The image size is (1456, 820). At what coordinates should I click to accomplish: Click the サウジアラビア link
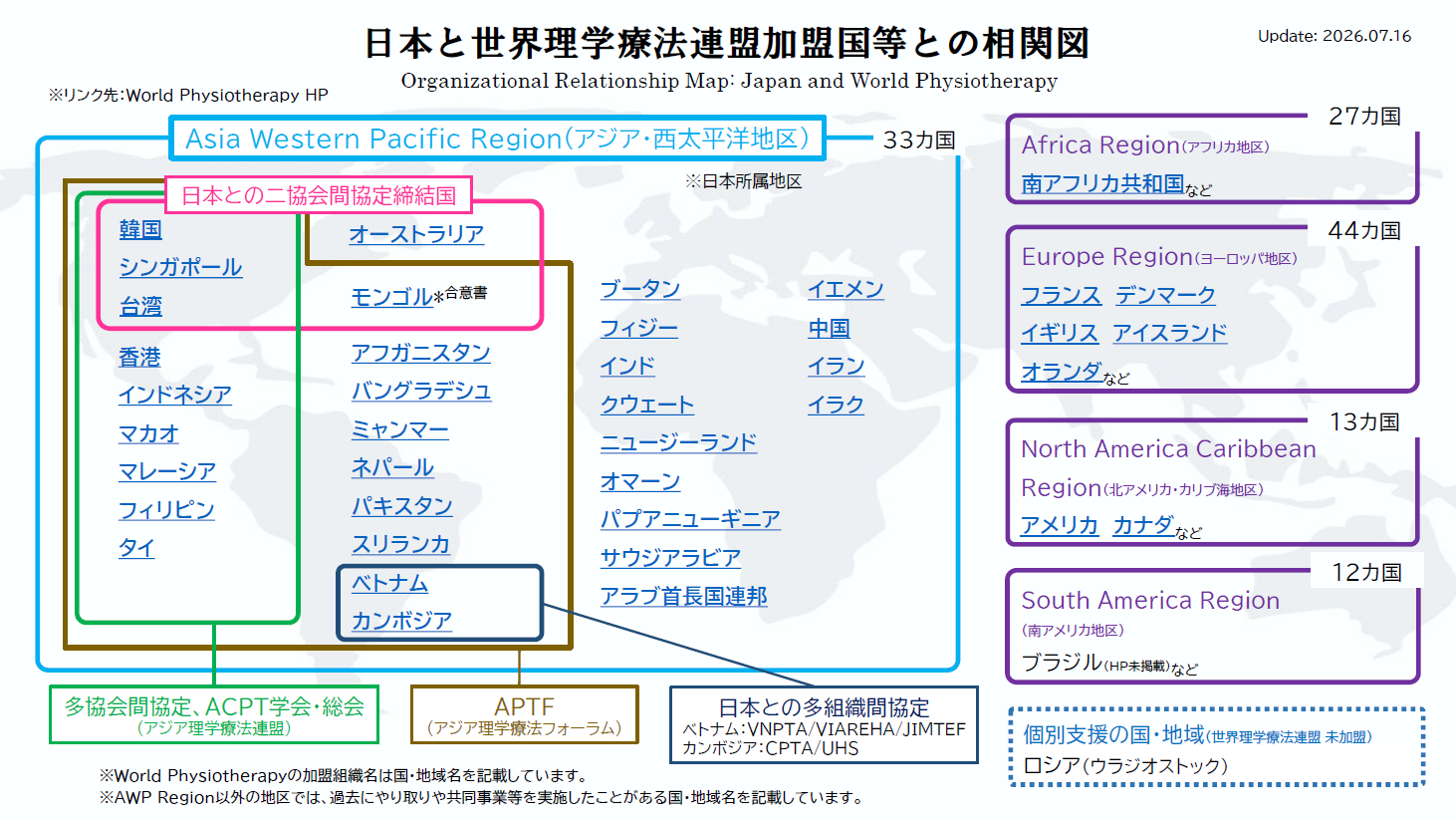point(670,558)
